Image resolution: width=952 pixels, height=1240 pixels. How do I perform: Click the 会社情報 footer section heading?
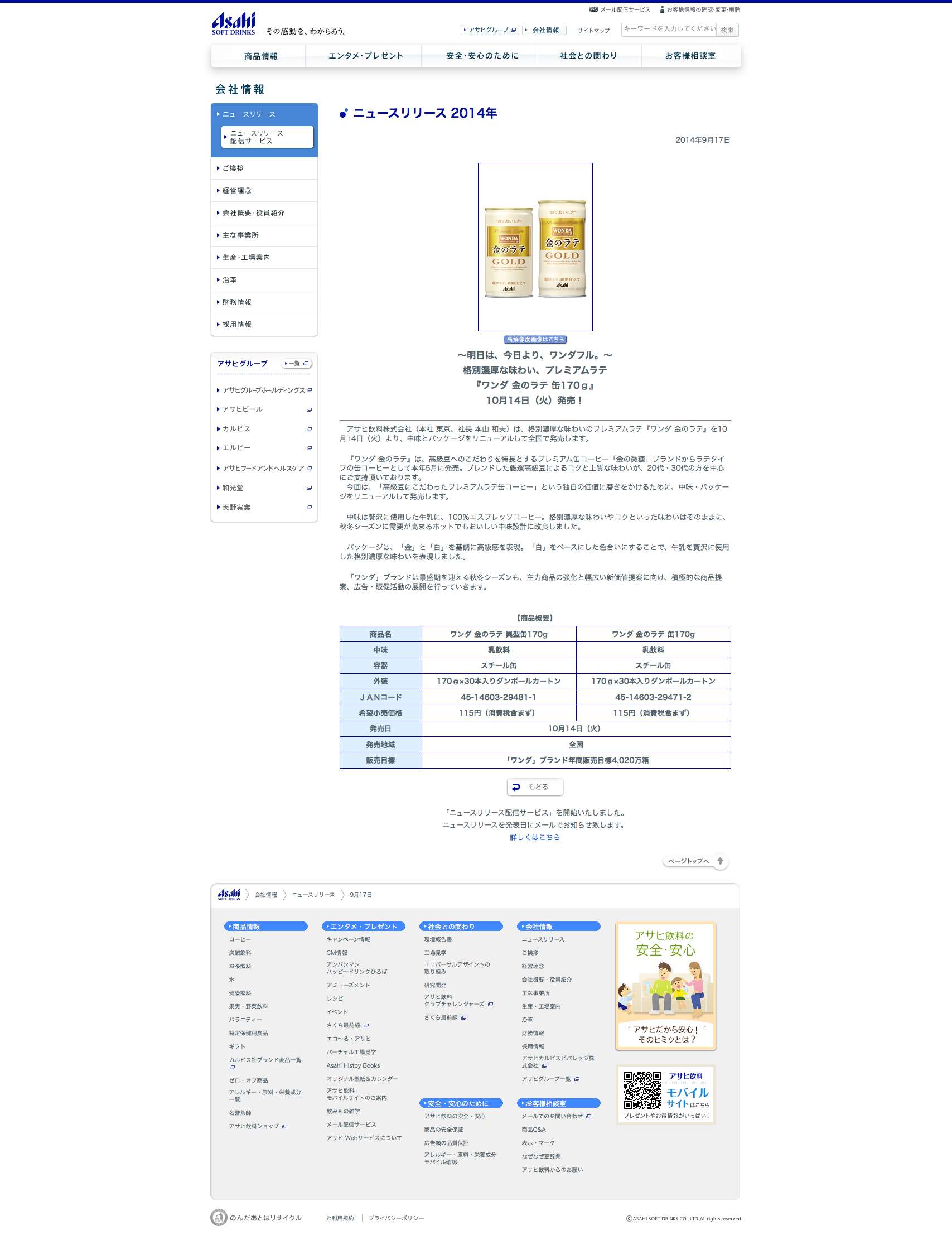(559, 927)
